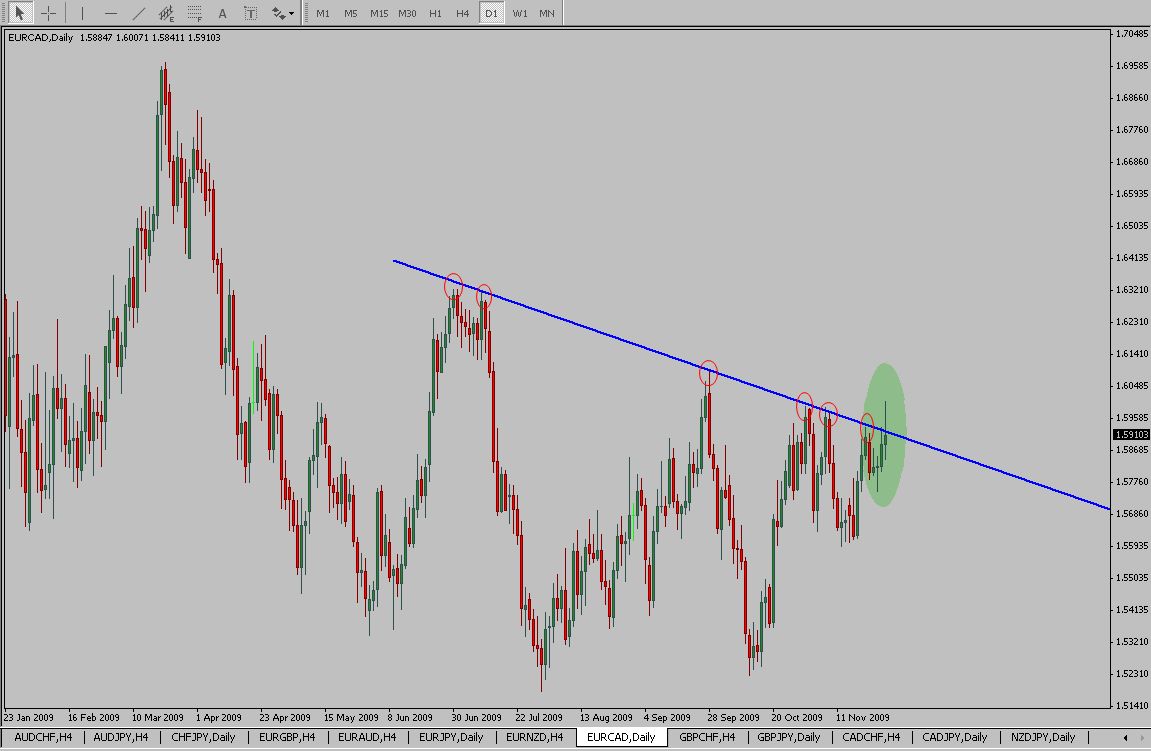Screen dimensions: 1151x751
Task: Select the horizontal line drawing tool
Action: 110,14
